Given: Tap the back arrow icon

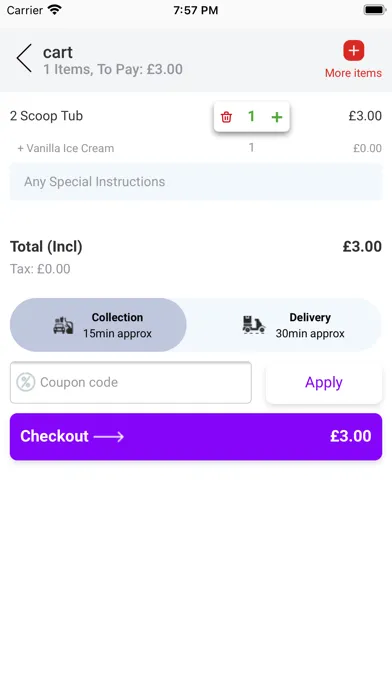Looking at the screenshot, I should click(x=24, y=58).
